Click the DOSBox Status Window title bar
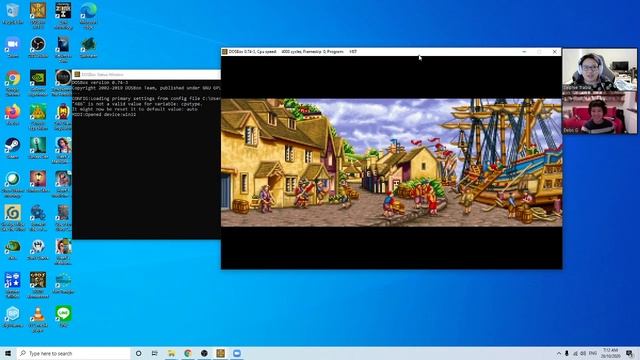The width and height of the screenshot is (640, 360). (x=146, y=74)
